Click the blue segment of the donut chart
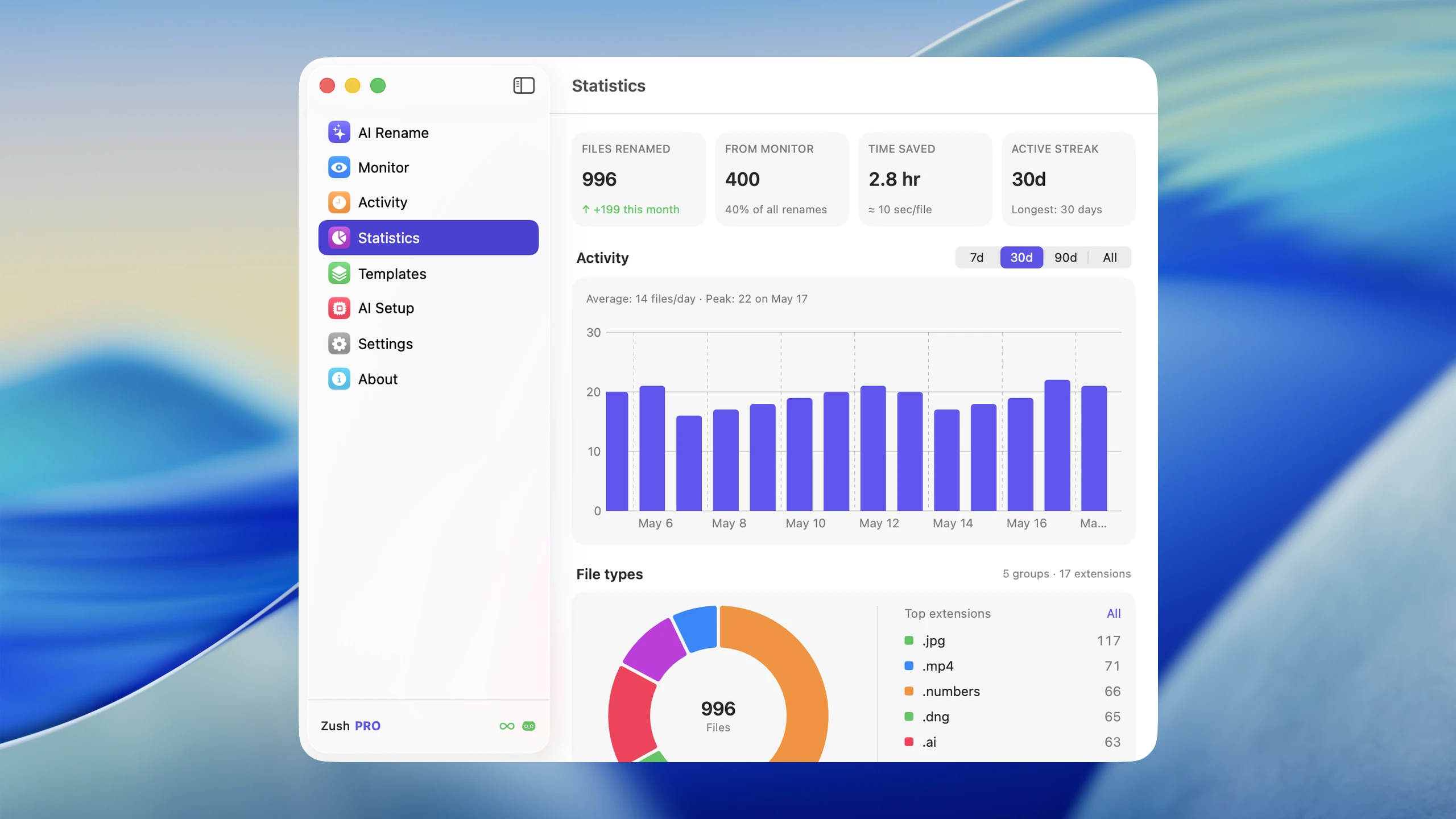The height and width of the screenshot is (819, 1456). coord(697,628)
